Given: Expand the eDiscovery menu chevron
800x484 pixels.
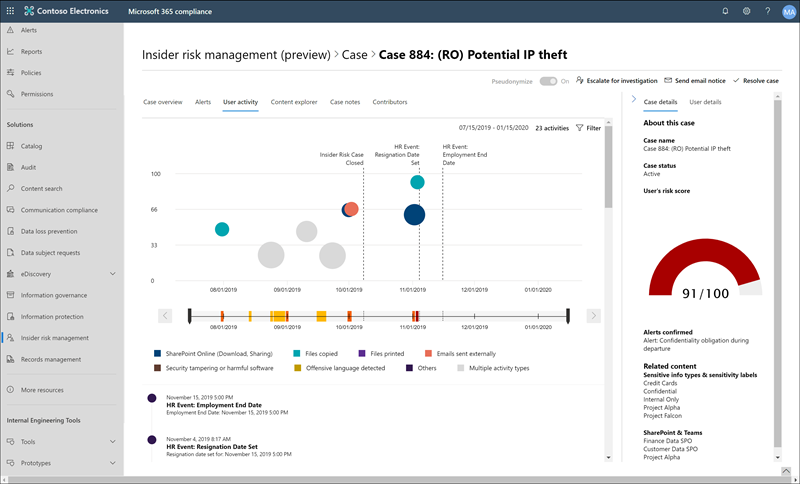Looking at the screenshot, I should pyautogui.click(x=112, y=273).
